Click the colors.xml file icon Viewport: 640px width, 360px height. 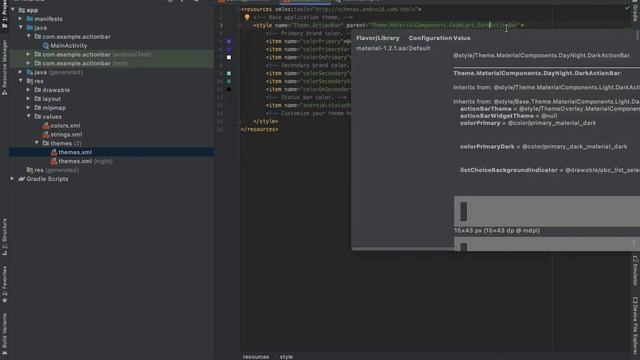(46, 126)
